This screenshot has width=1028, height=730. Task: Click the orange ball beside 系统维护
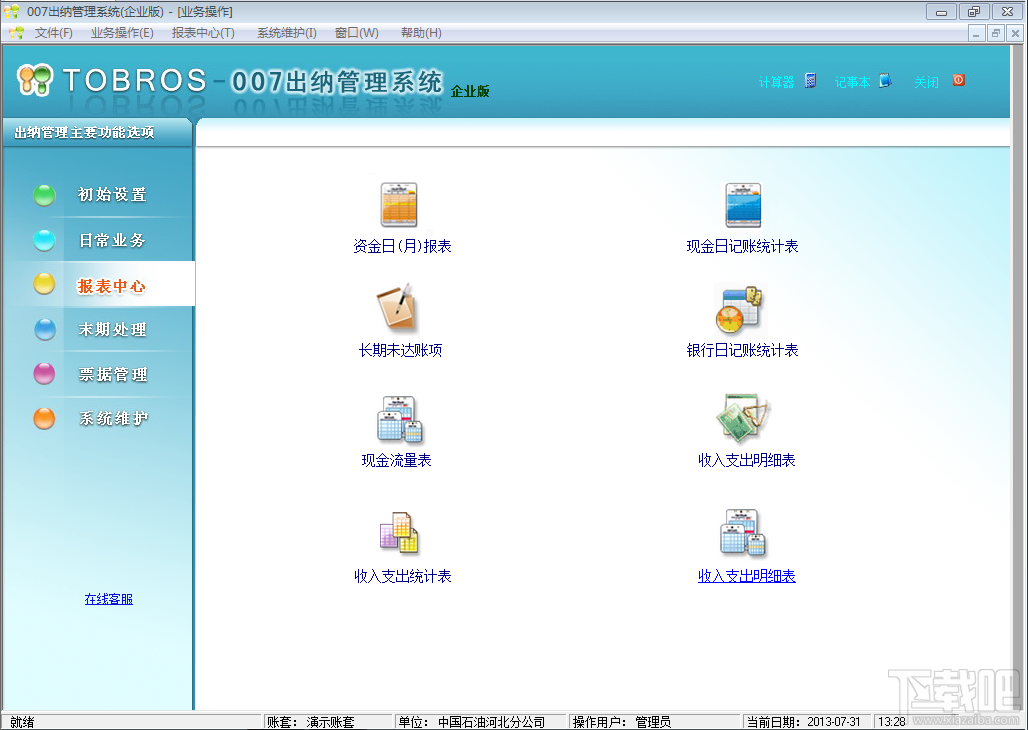point(45,418)
